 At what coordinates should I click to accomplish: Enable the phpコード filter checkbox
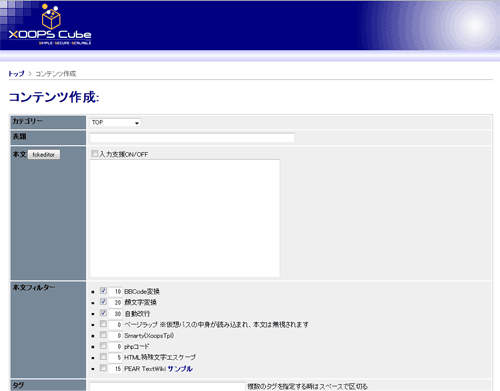coord(103,346)
